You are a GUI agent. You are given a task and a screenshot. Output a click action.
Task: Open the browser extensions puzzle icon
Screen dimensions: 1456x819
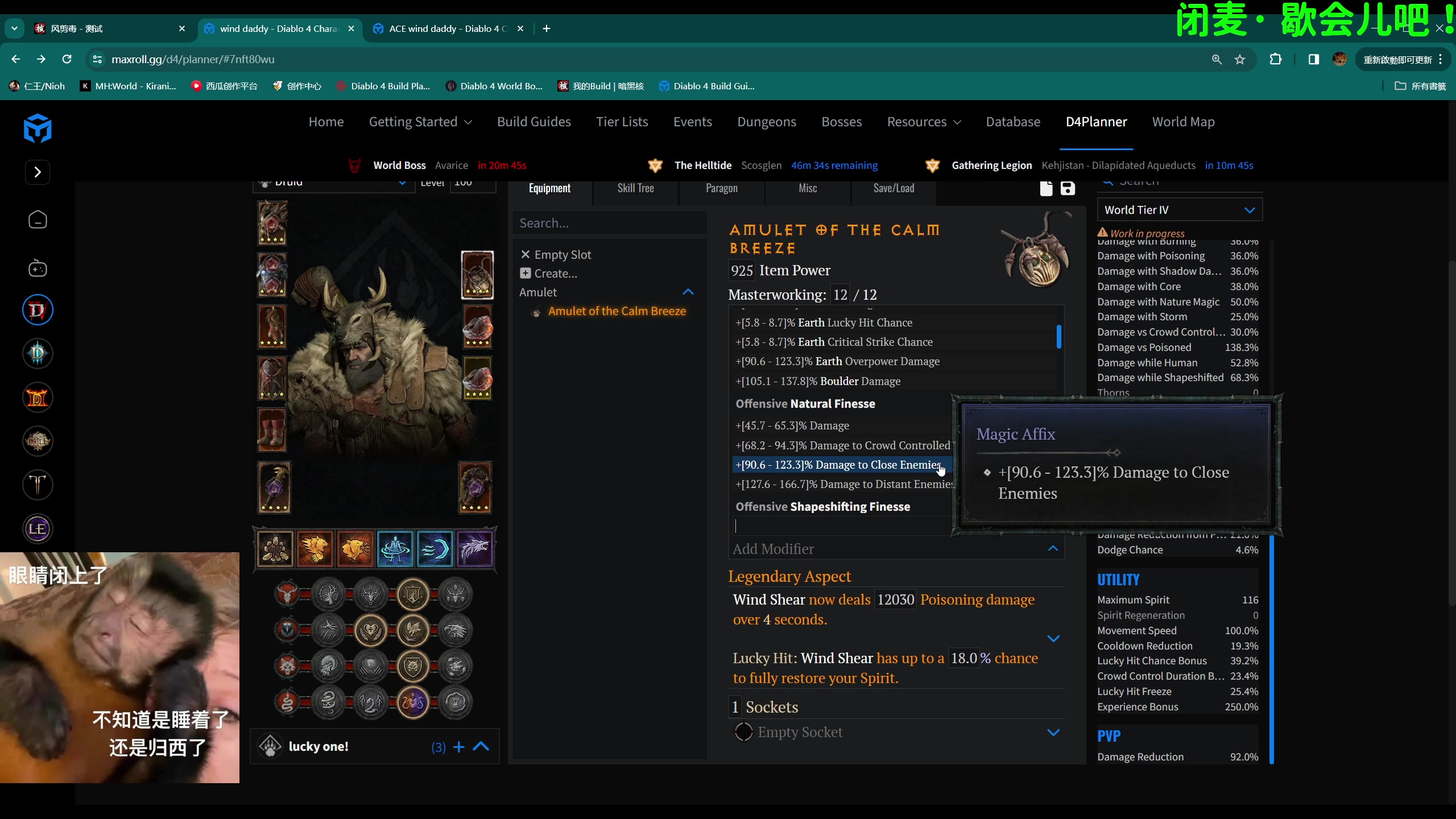point(1275,59)
